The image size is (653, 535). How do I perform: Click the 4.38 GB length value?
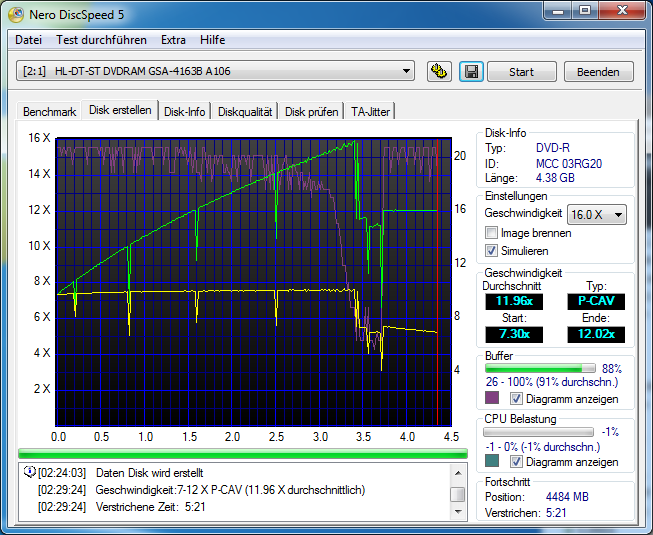pos(555,178)
